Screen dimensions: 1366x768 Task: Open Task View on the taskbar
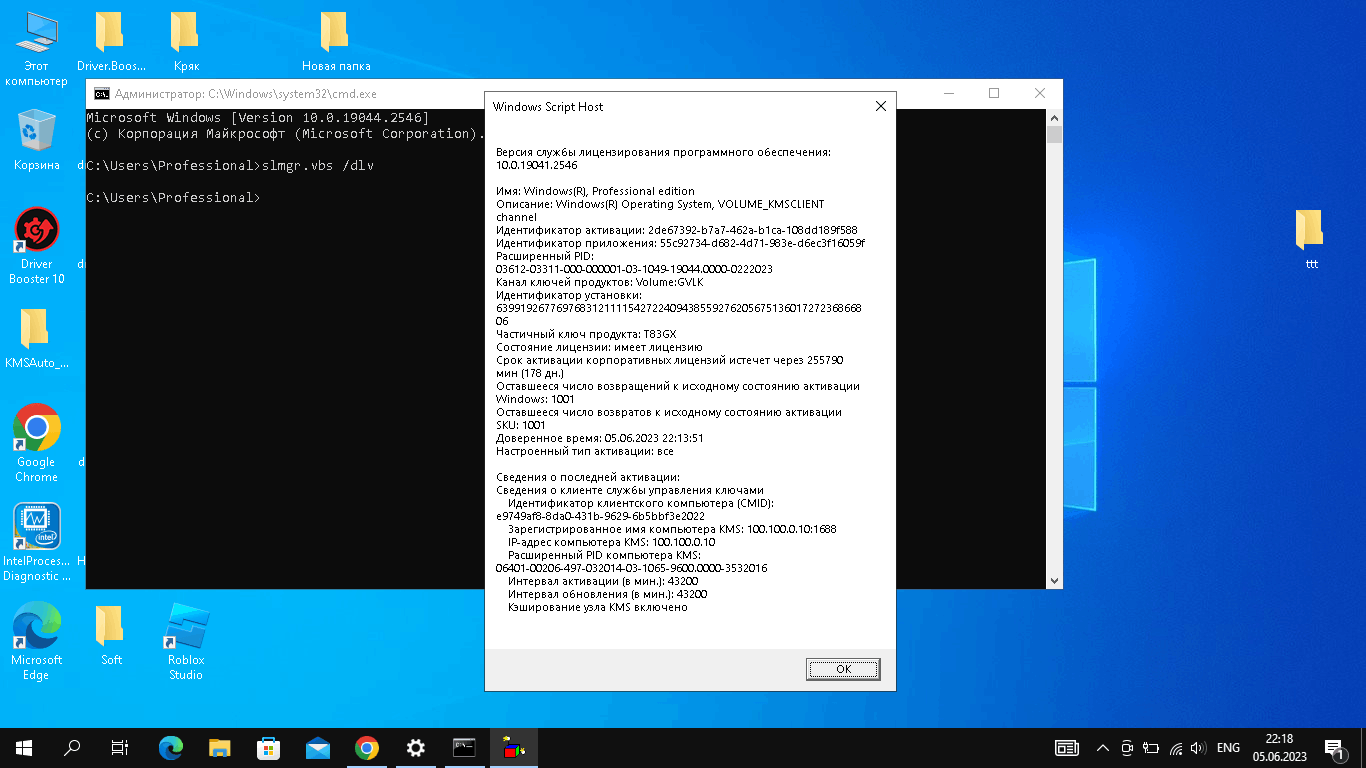point(120,748)
